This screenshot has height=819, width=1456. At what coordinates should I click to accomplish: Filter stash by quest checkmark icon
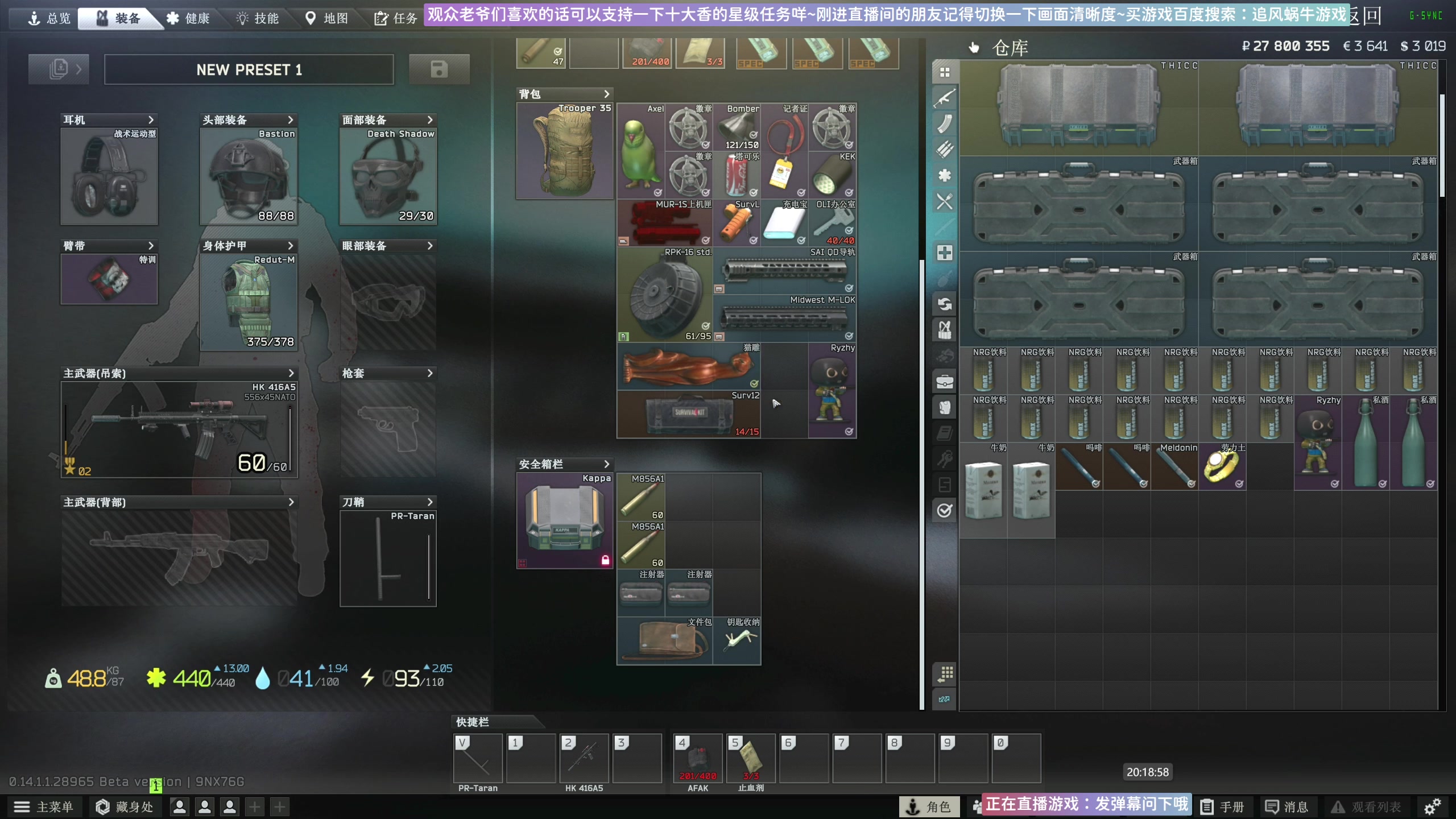(x=945, y=510)
